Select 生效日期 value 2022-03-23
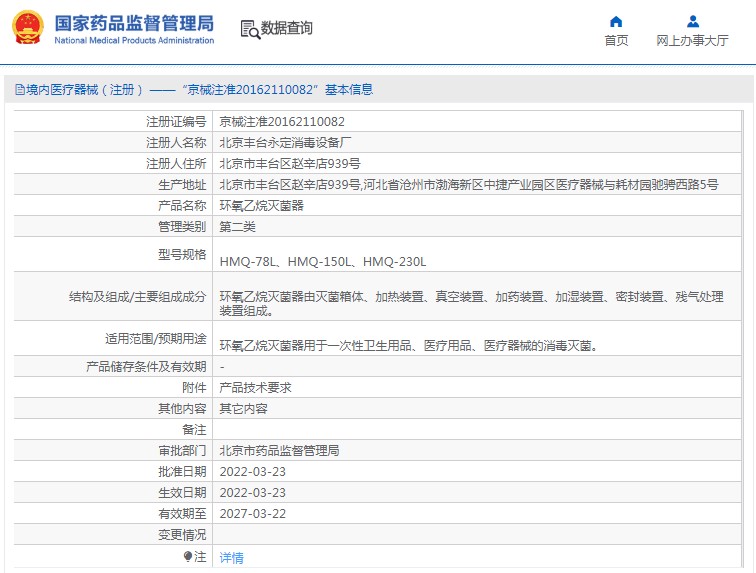Image resolution: width=756 pixels, height=573 pixels. pyautogui.click(x=253, y=492)
